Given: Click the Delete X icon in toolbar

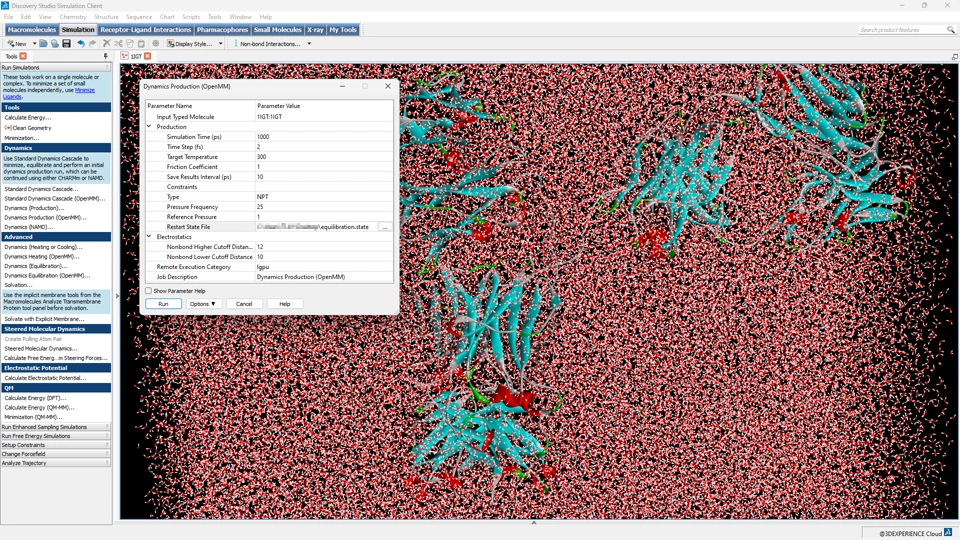Looking at the screenshot, I should (107, 43).
